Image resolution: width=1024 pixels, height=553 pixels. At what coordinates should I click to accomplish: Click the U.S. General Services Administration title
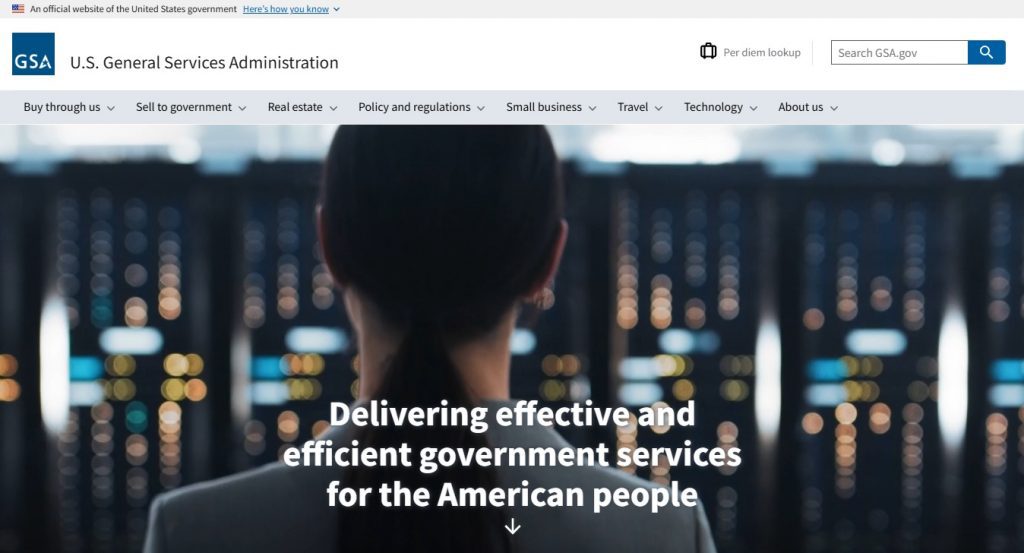click(x=204, y=63)
